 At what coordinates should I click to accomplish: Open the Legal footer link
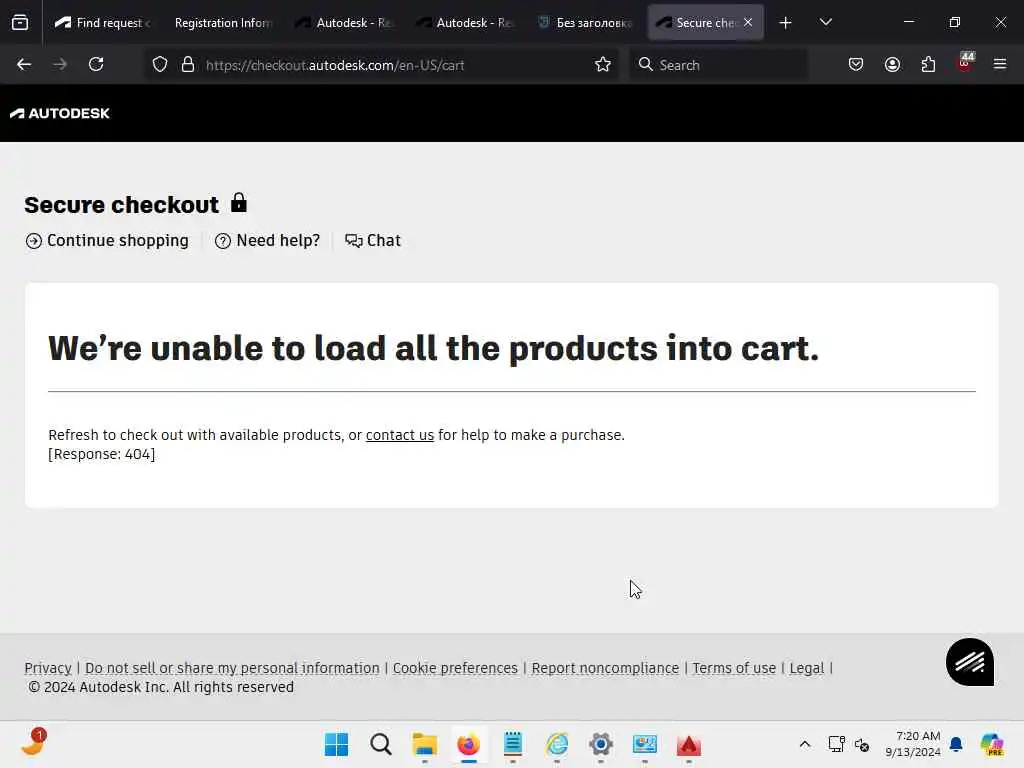[807, 668]
